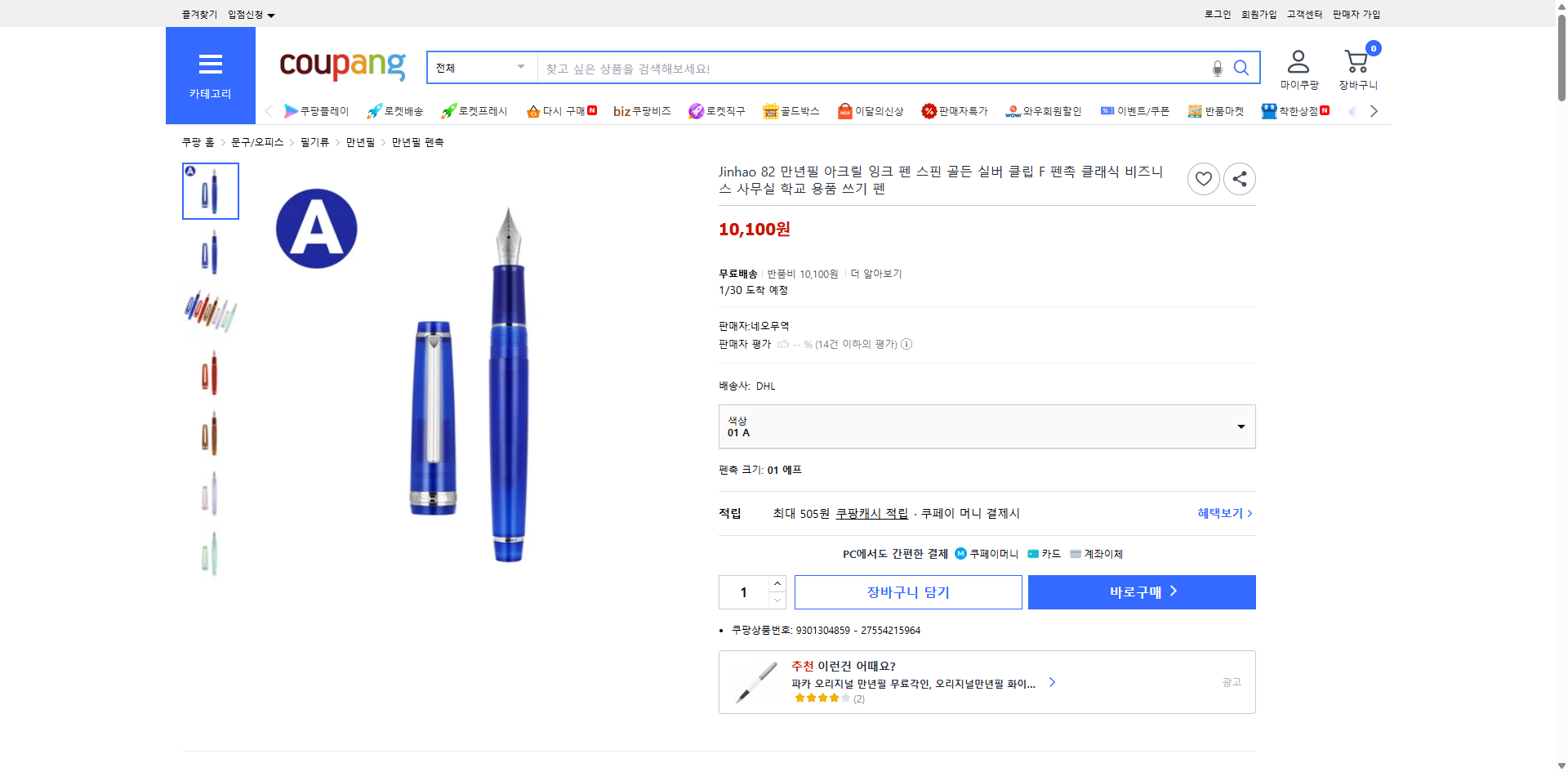Expand the 입점신청 dropdown in top bar
Viewport: 1568px width, 772px height.
click(x=249, y=14)
